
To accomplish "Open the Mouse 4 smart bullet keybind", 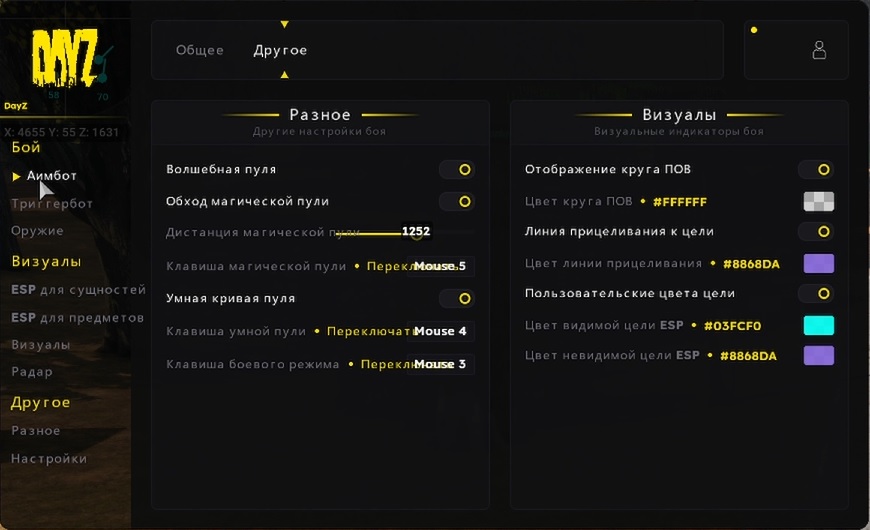I will pos(440,331).
